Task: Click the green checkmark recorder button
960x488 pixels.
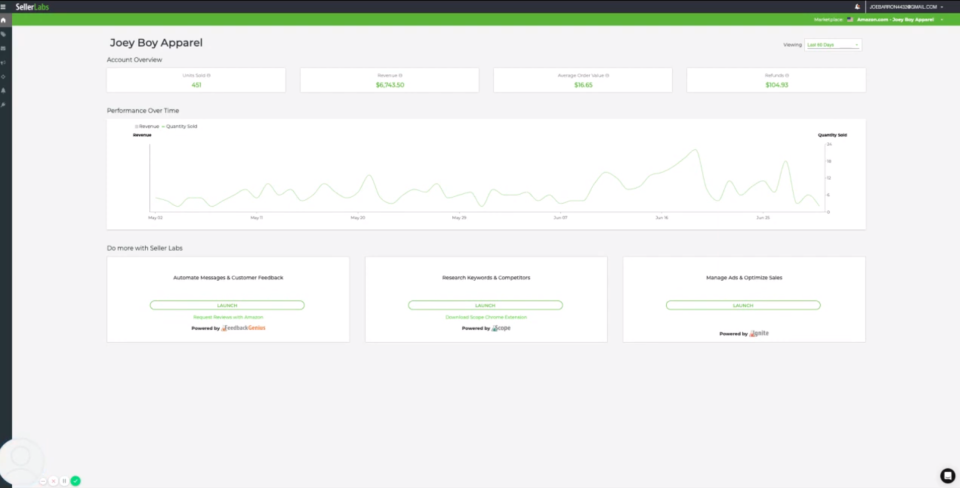Action: point(75,481)
